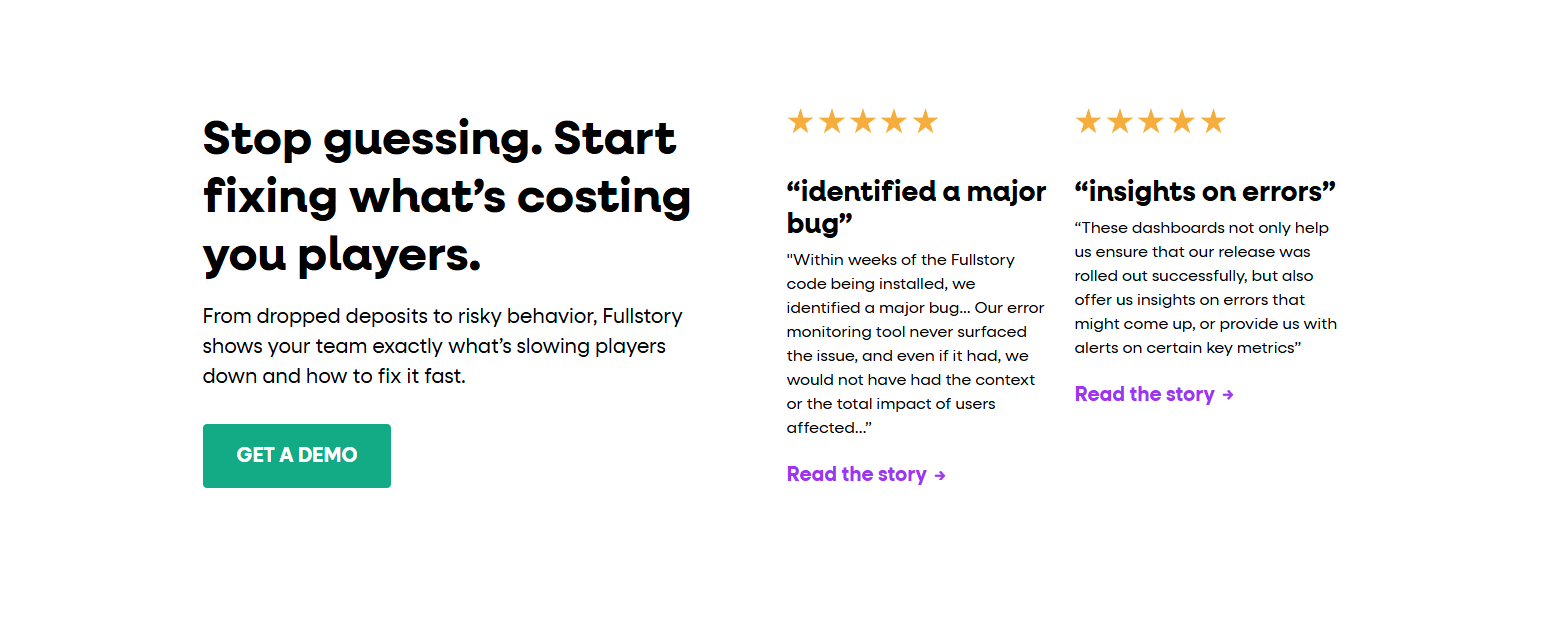Click the first star above insights on errors

[1088, 121]
